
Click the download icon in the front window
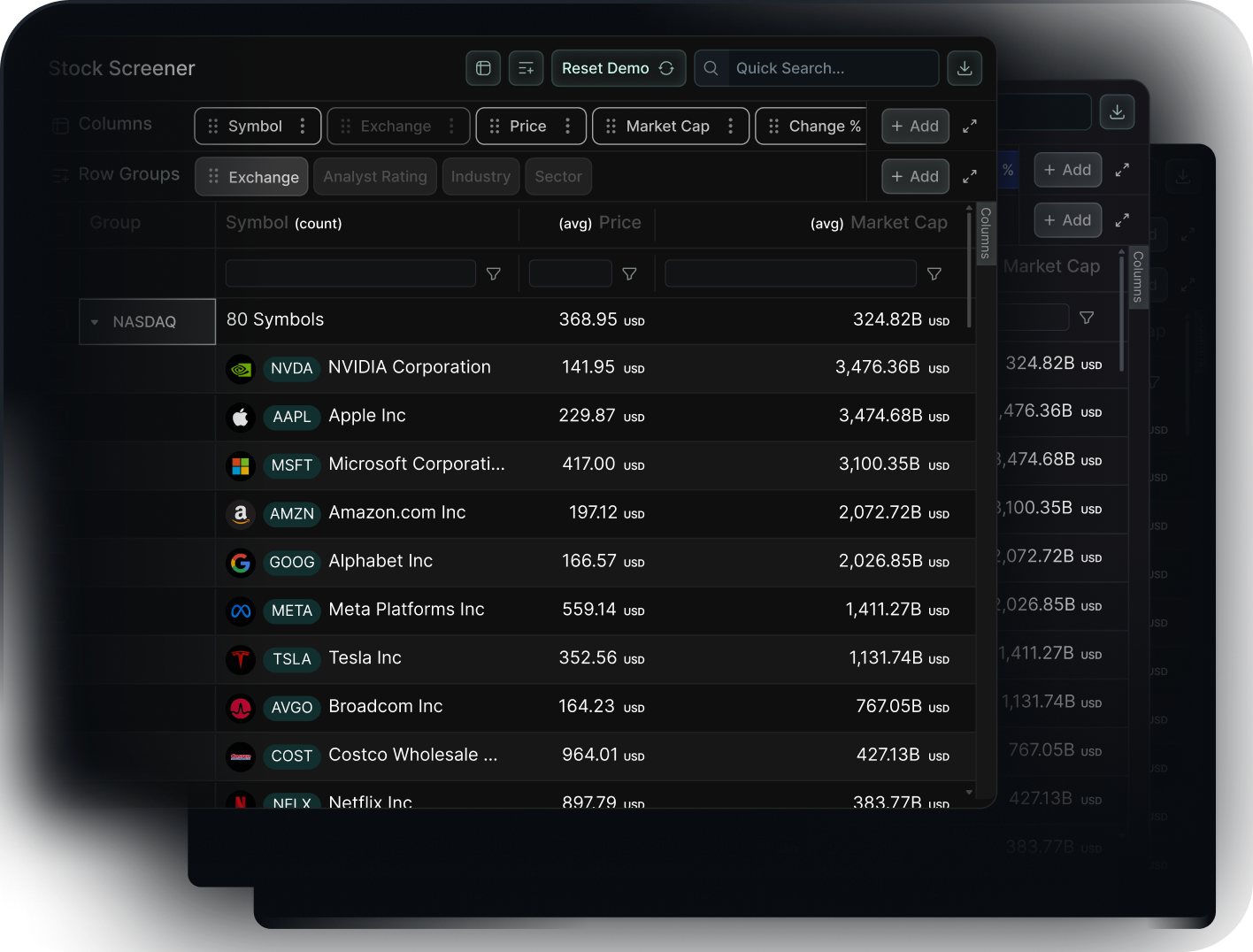click(965, 68)
